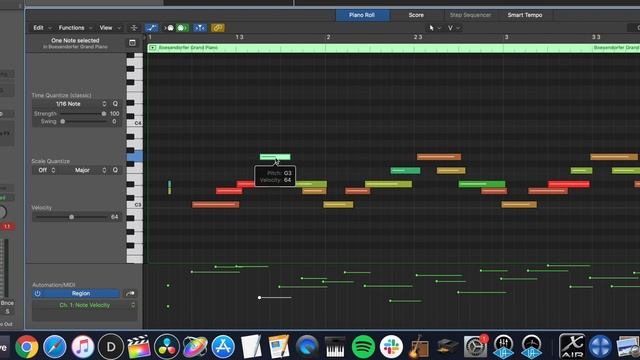The image size is (640, 360).
Task: Toggle Show/Hide Automation button
Action: [x=151, y=28]
